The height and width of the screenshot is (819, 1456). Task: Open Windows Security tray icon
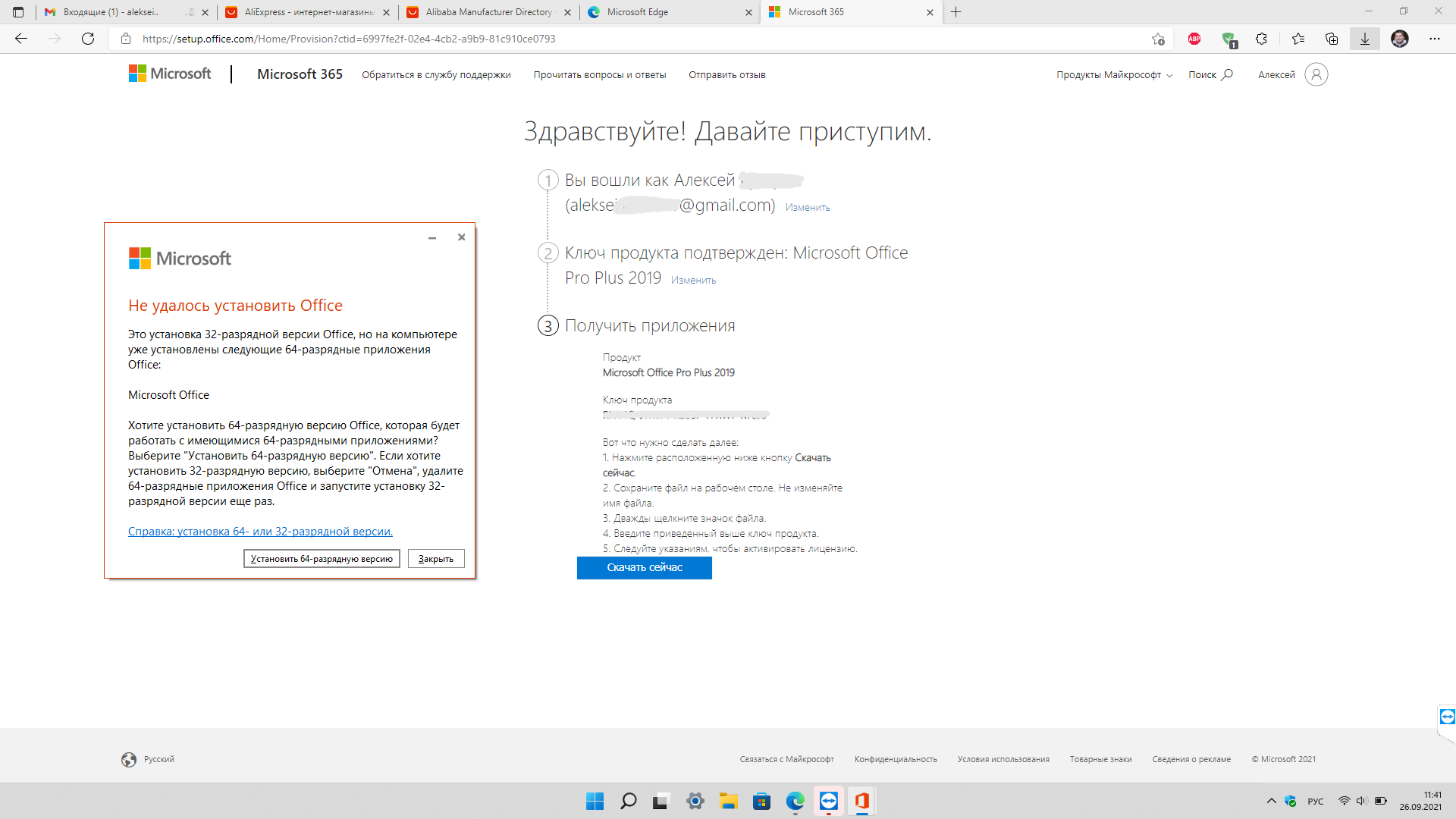(1291, 801)
